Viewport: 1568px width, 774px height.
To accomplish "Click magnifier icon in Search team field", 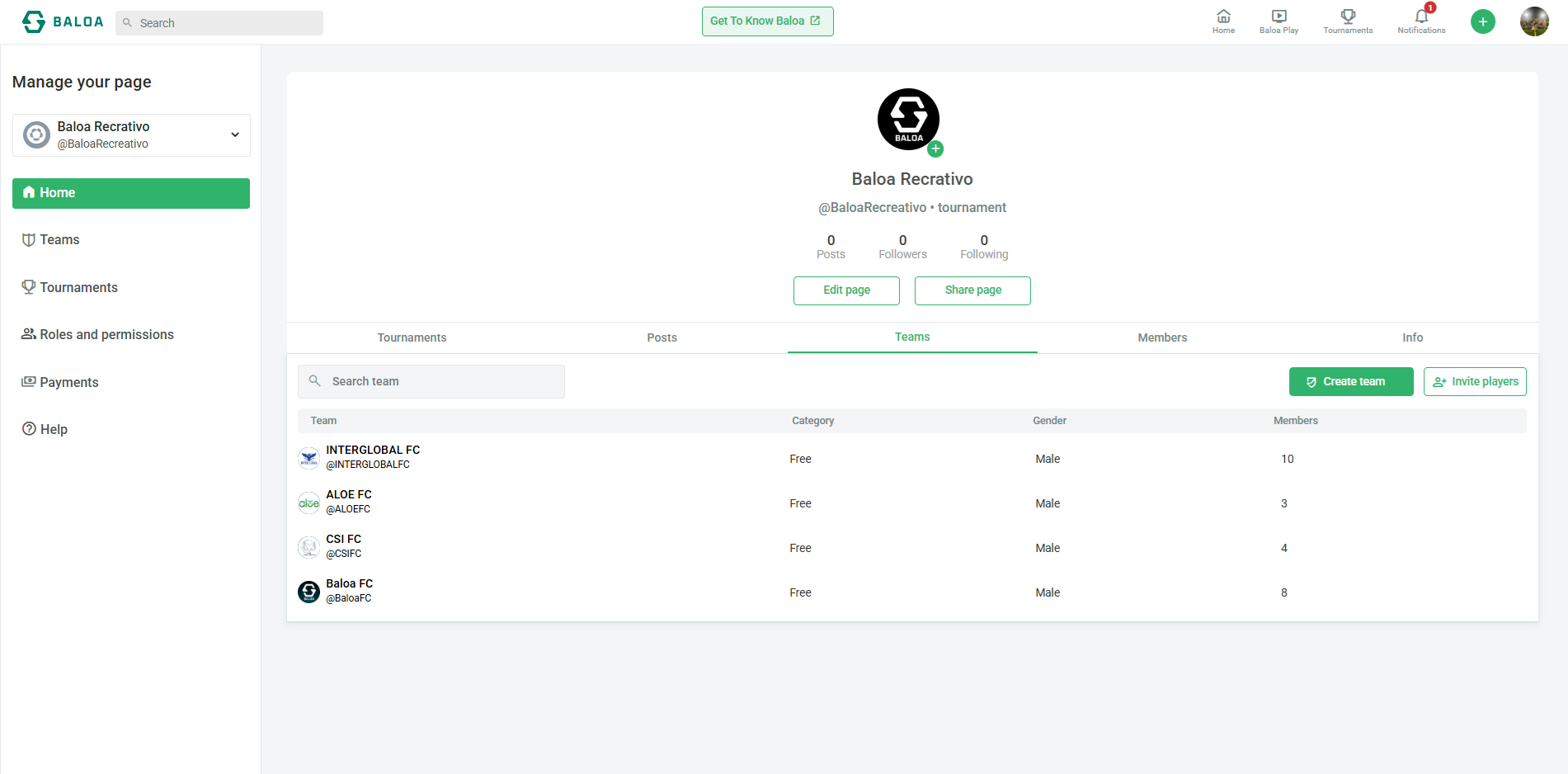I will tap(315, 380).
